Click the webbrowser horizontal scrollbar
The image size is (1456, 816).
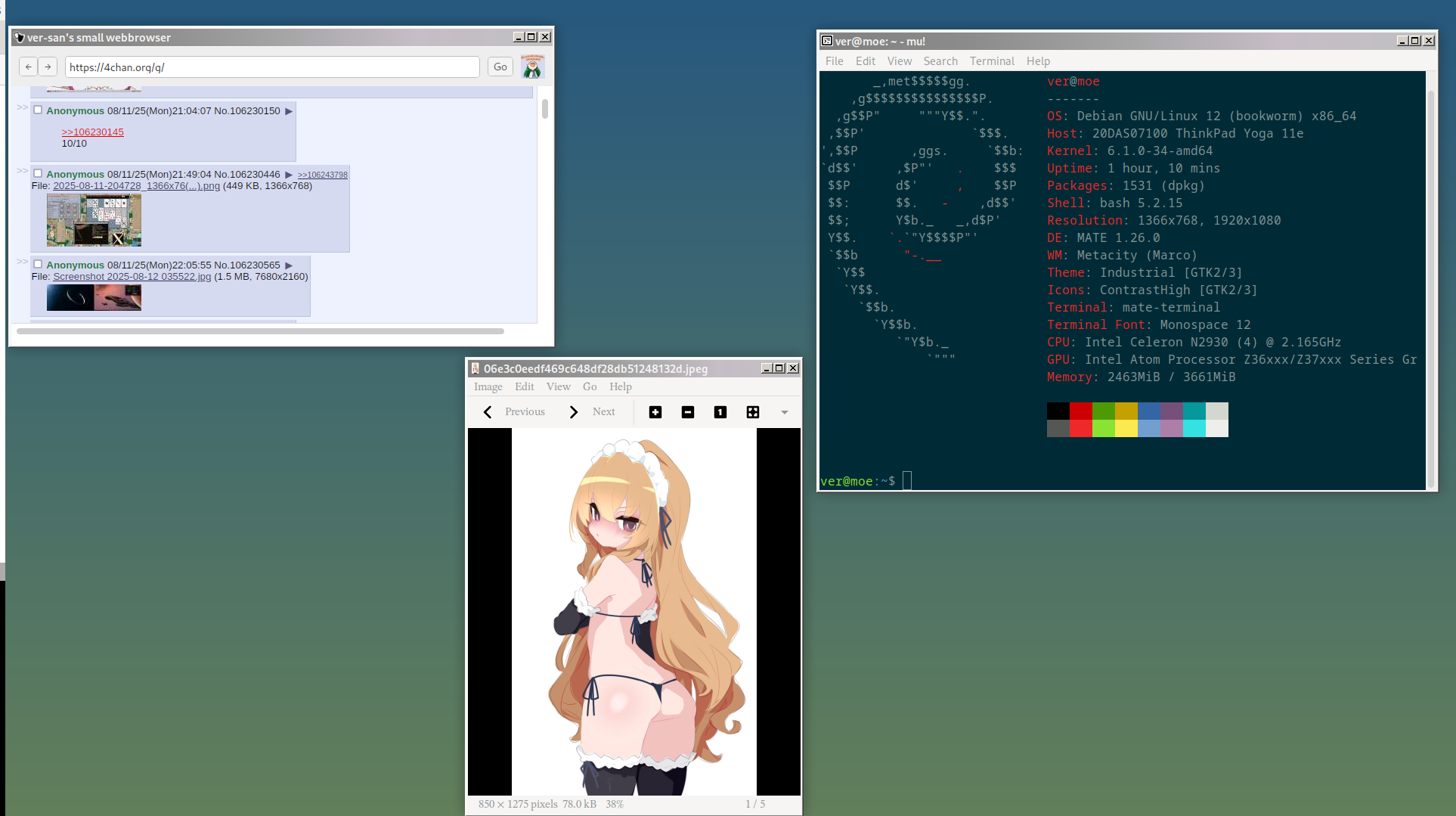(x=260, y=331)
